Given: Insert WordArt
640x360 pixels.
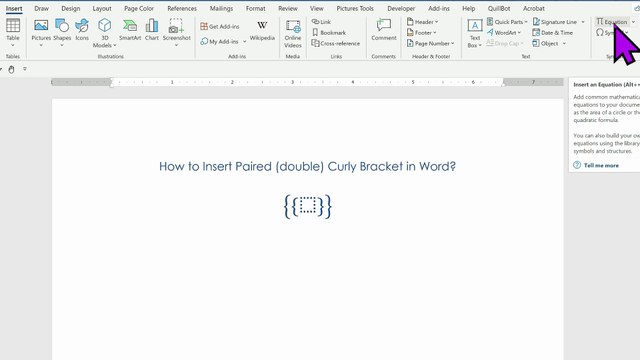Looking at the screenshot, I should [x=504, y=32].
